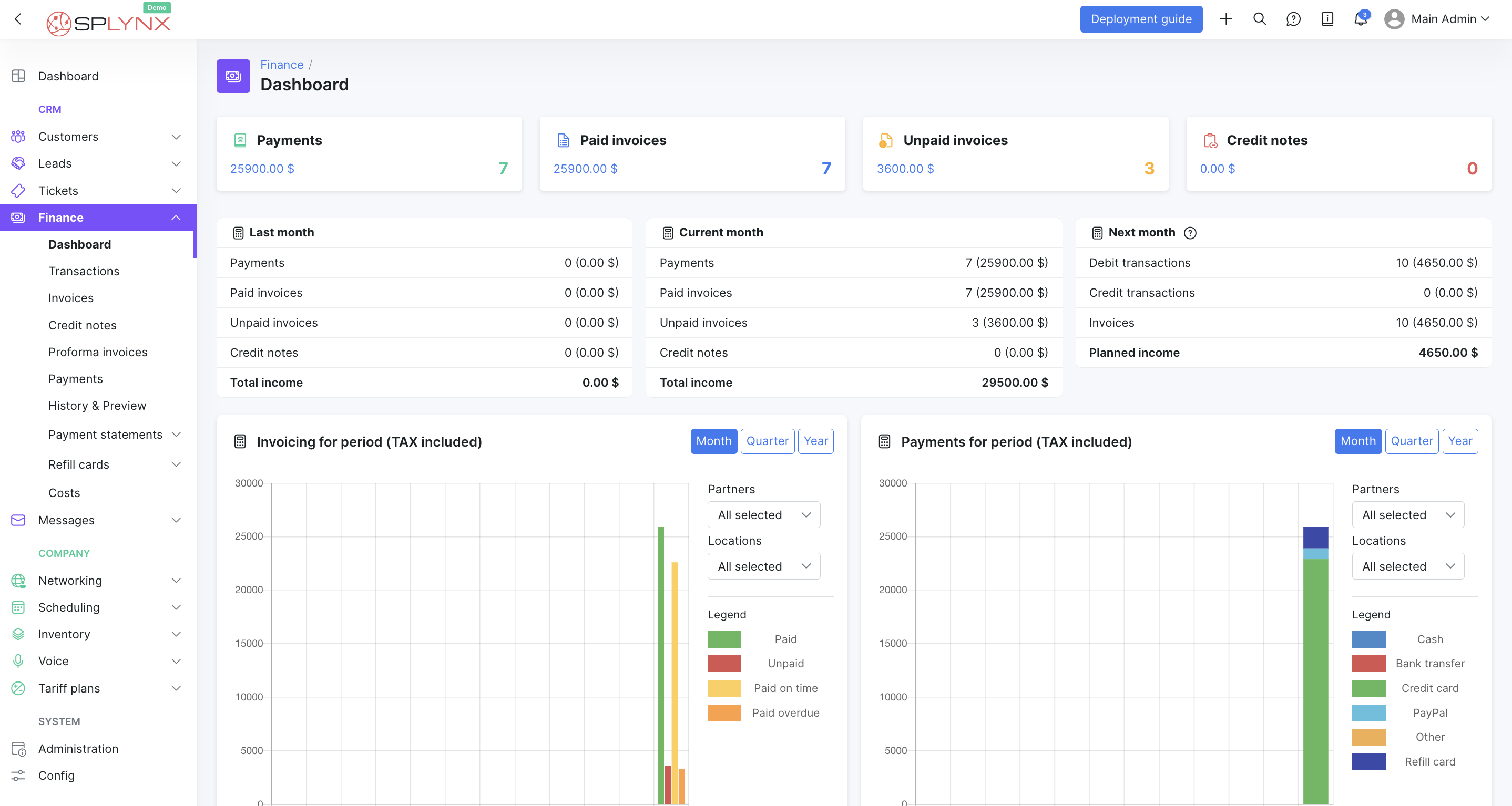
Task: Click the Next month info tooltip icon
Action: pyautogui.click(x=1191, y=232)
